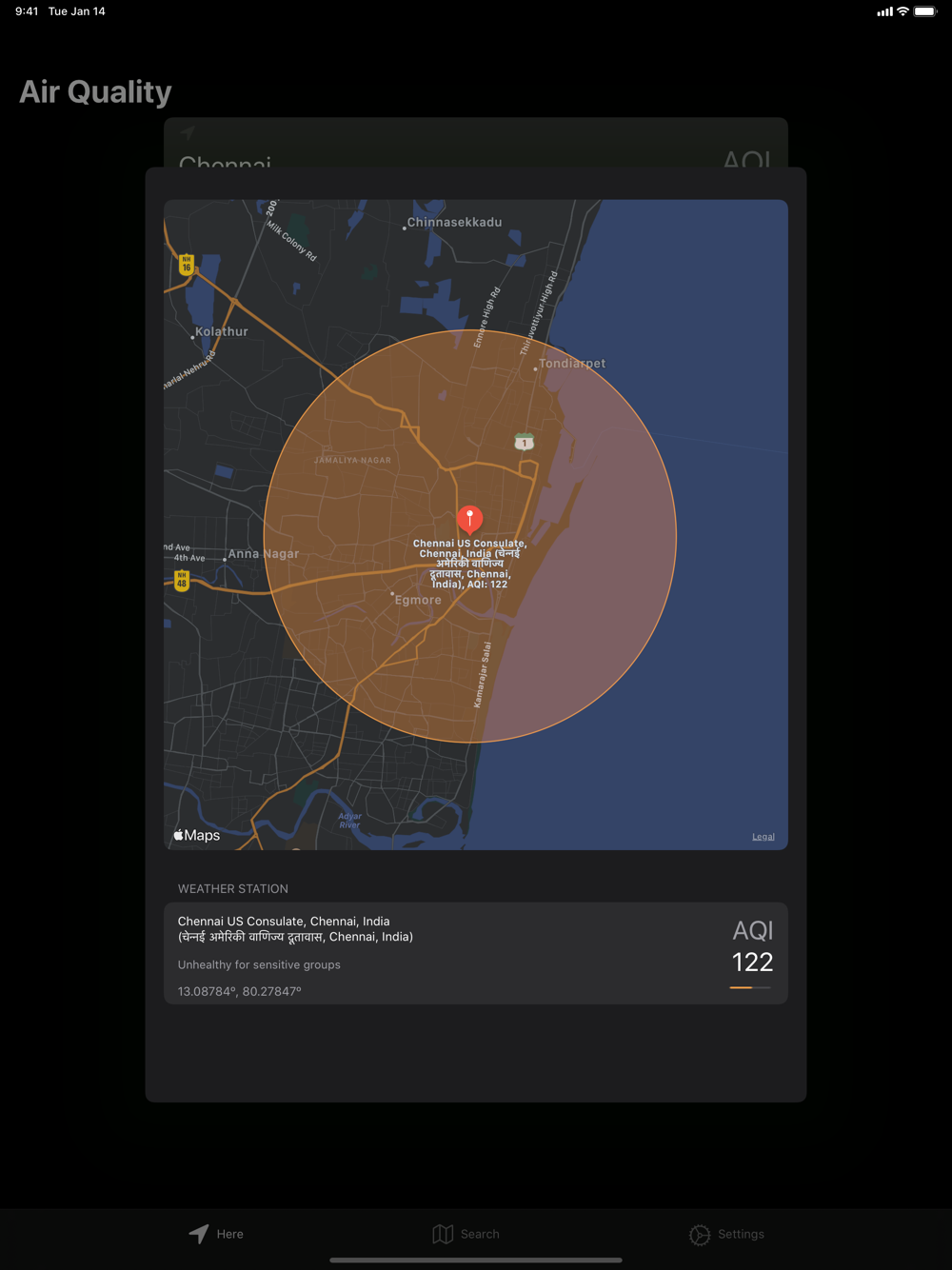952x1270 pixels.
Task: Tap the Air Quality title
Action: [x=95, y=91]
